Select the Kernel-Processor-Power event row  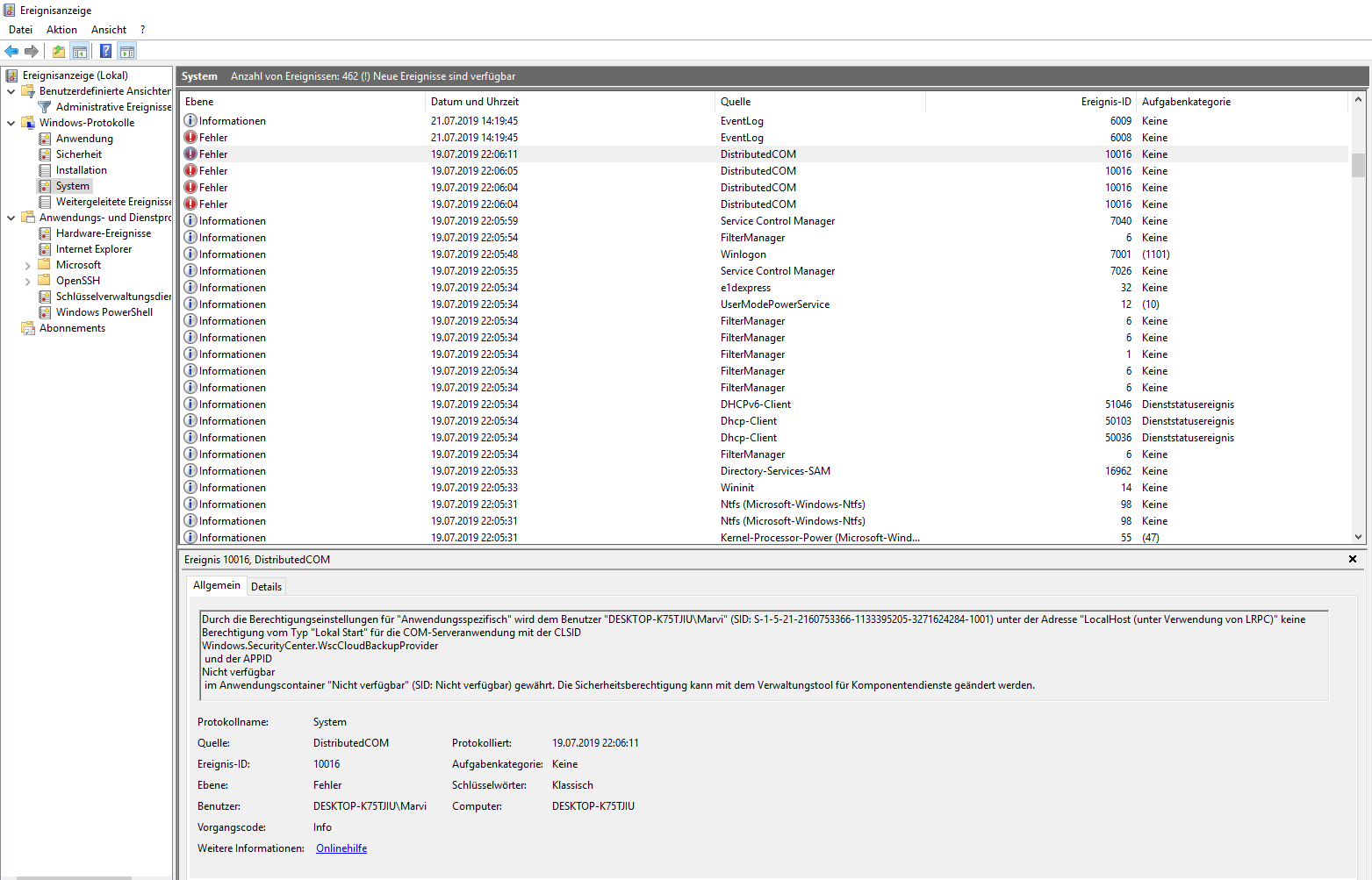point(764,537)
